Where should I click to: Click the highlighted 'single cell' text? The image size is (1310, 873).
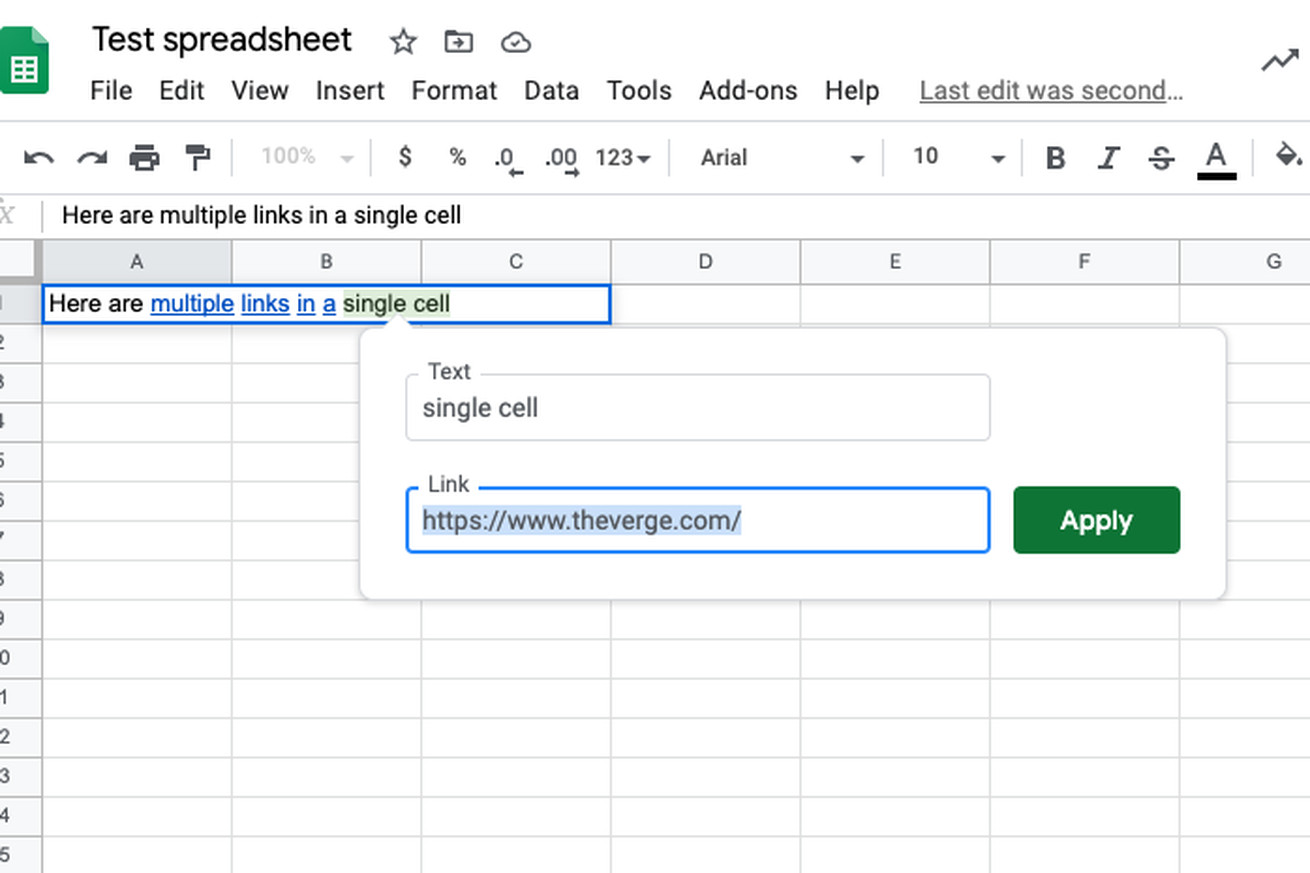tap(397, 304)
